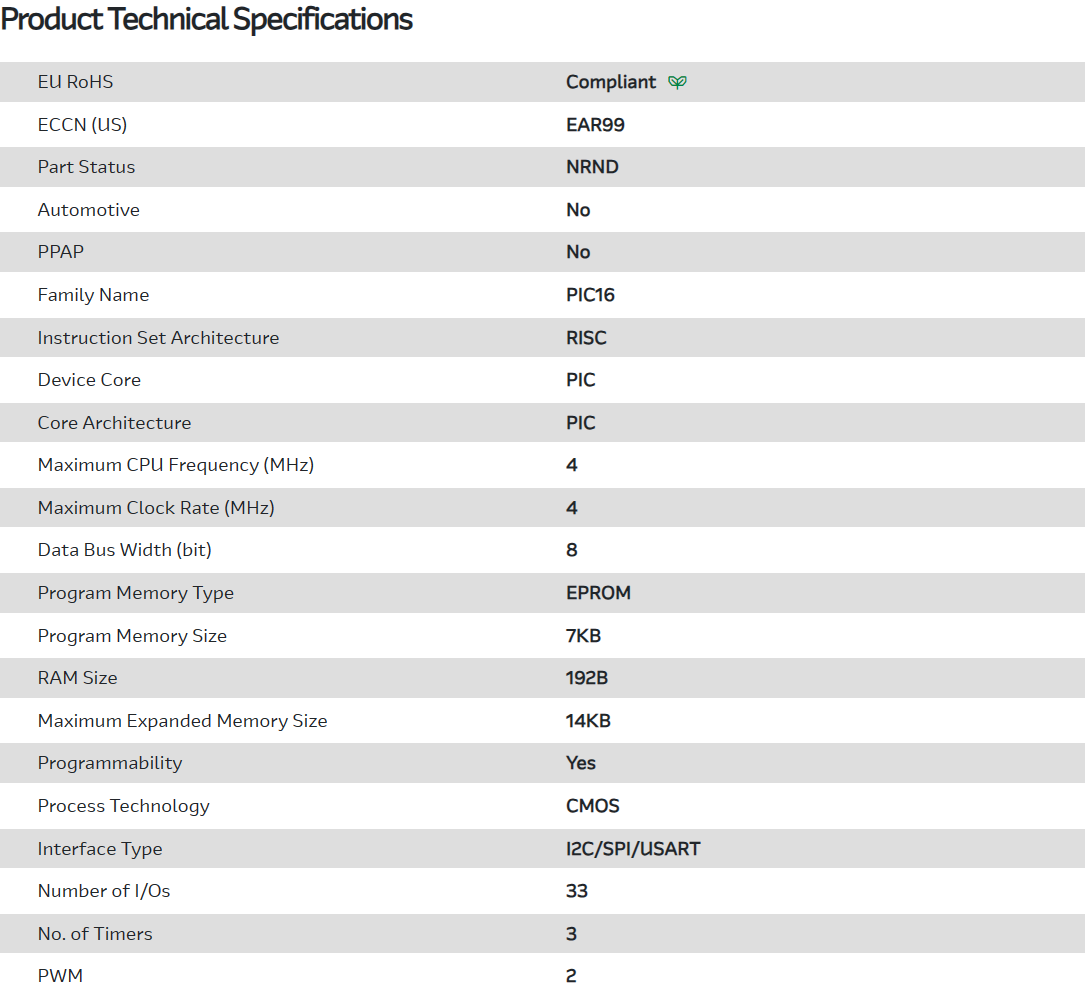The height and width of the screenshot is (992, 1085).
Task: Click the Data Bus Width (bit) label
Action: [124, 550]
